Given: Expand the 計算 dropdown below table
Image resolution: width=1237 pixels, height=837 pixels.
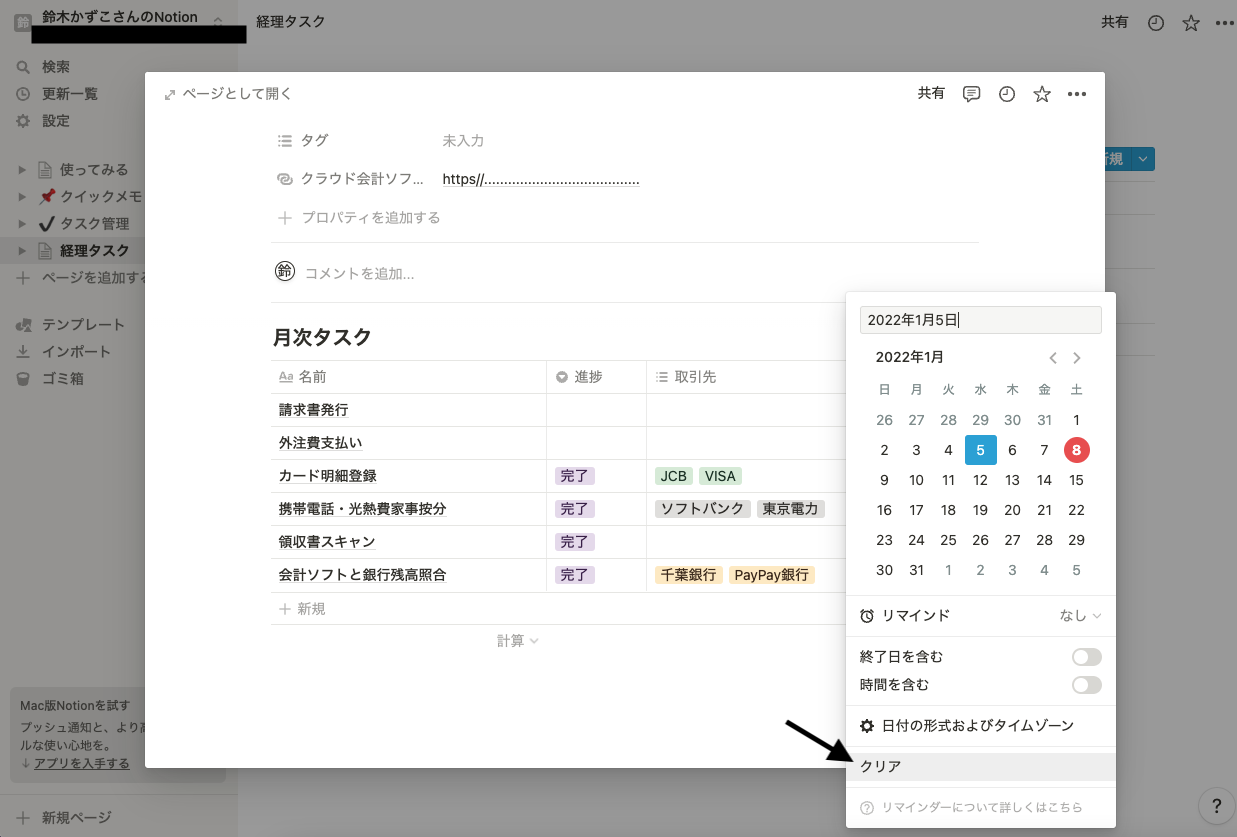Looking at the screenshot, I should 518,641.
